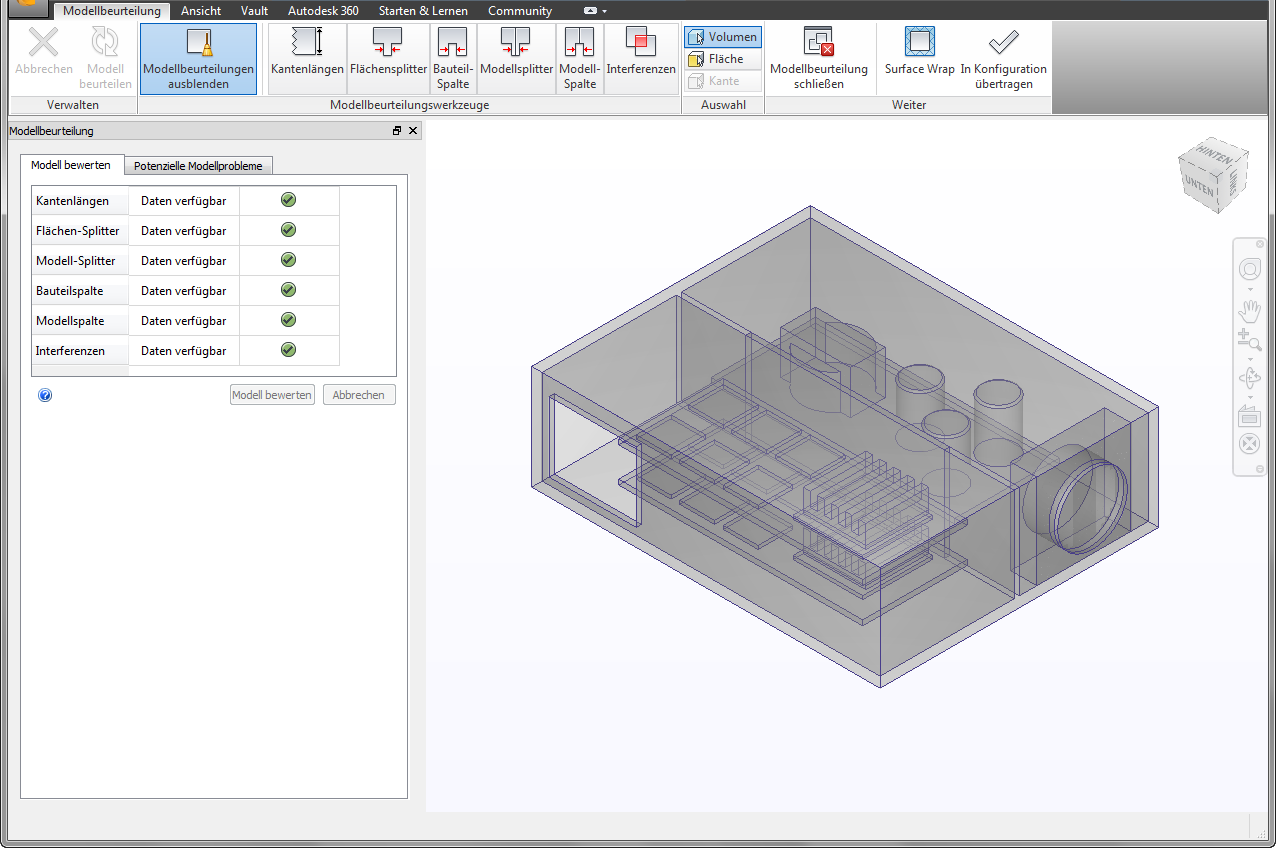
Task: Open the Modellbeurteilung ribbon tab
Action: [112, 11]
